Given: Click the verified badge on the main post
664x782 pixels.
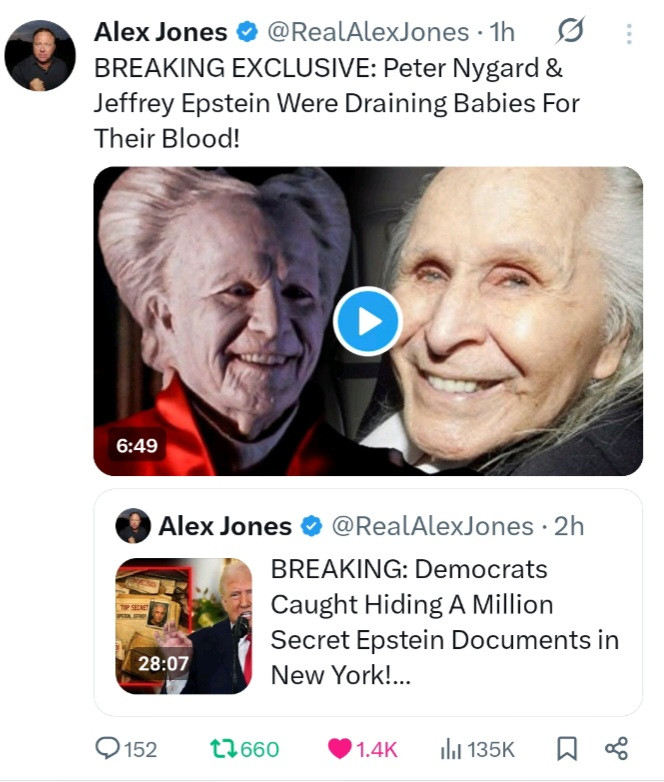Looking at the screenshot, I should pyautogui.click(x=246, y=33).
